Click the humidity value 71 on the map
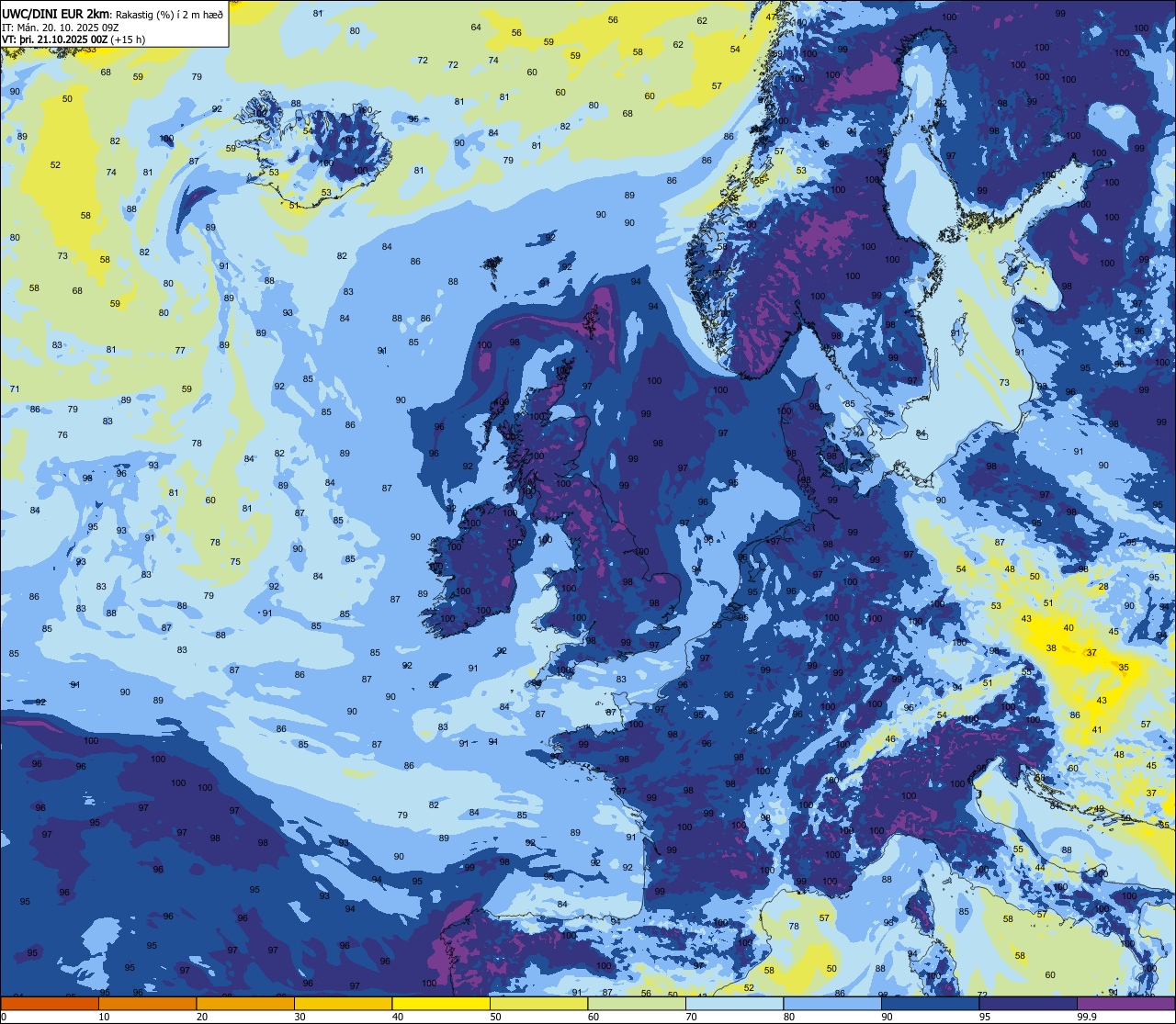 click(x=15, y=389)
